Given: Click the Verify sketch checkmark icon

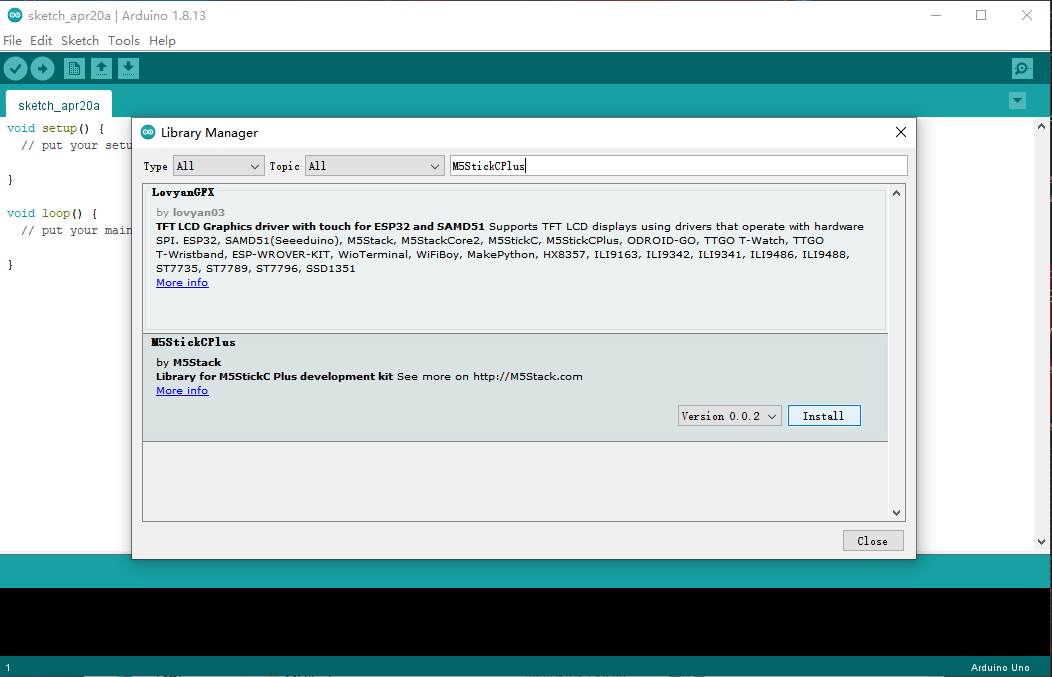Looking at the screenshot, I should (x=15, y=68).
